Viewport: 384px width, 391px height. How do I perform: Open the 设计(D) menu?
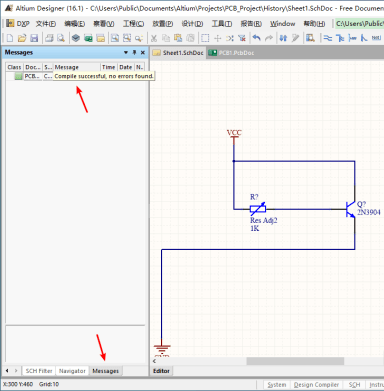pos(192,23)
